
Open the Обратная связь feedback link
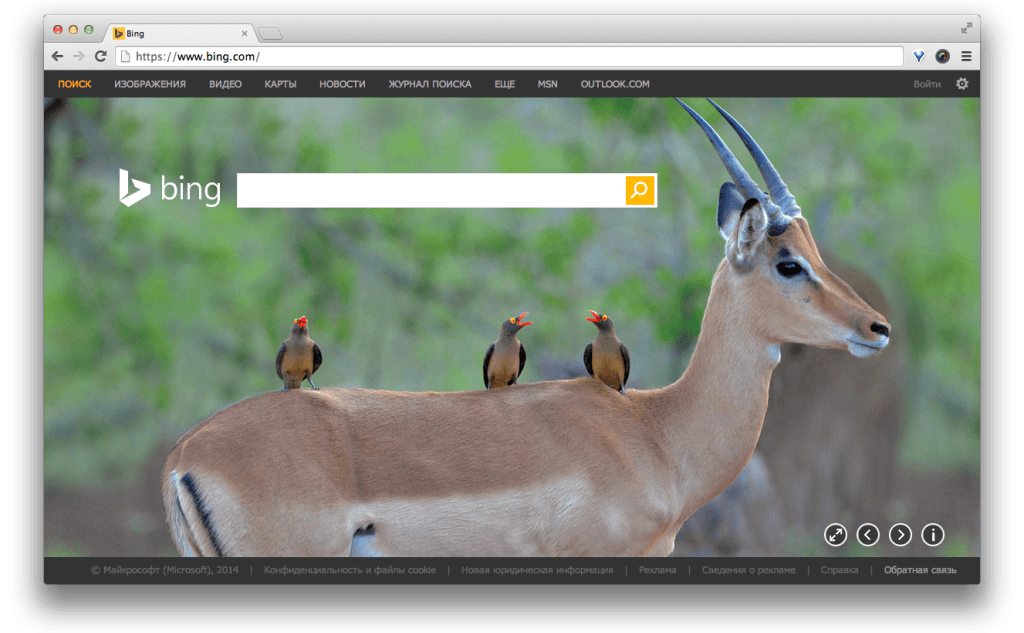(919, 570)
